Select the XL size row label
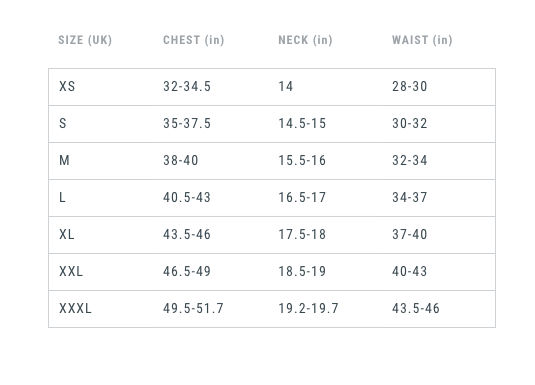The width and height of the screenshot is (535, 385). click(x=67, y=234)
